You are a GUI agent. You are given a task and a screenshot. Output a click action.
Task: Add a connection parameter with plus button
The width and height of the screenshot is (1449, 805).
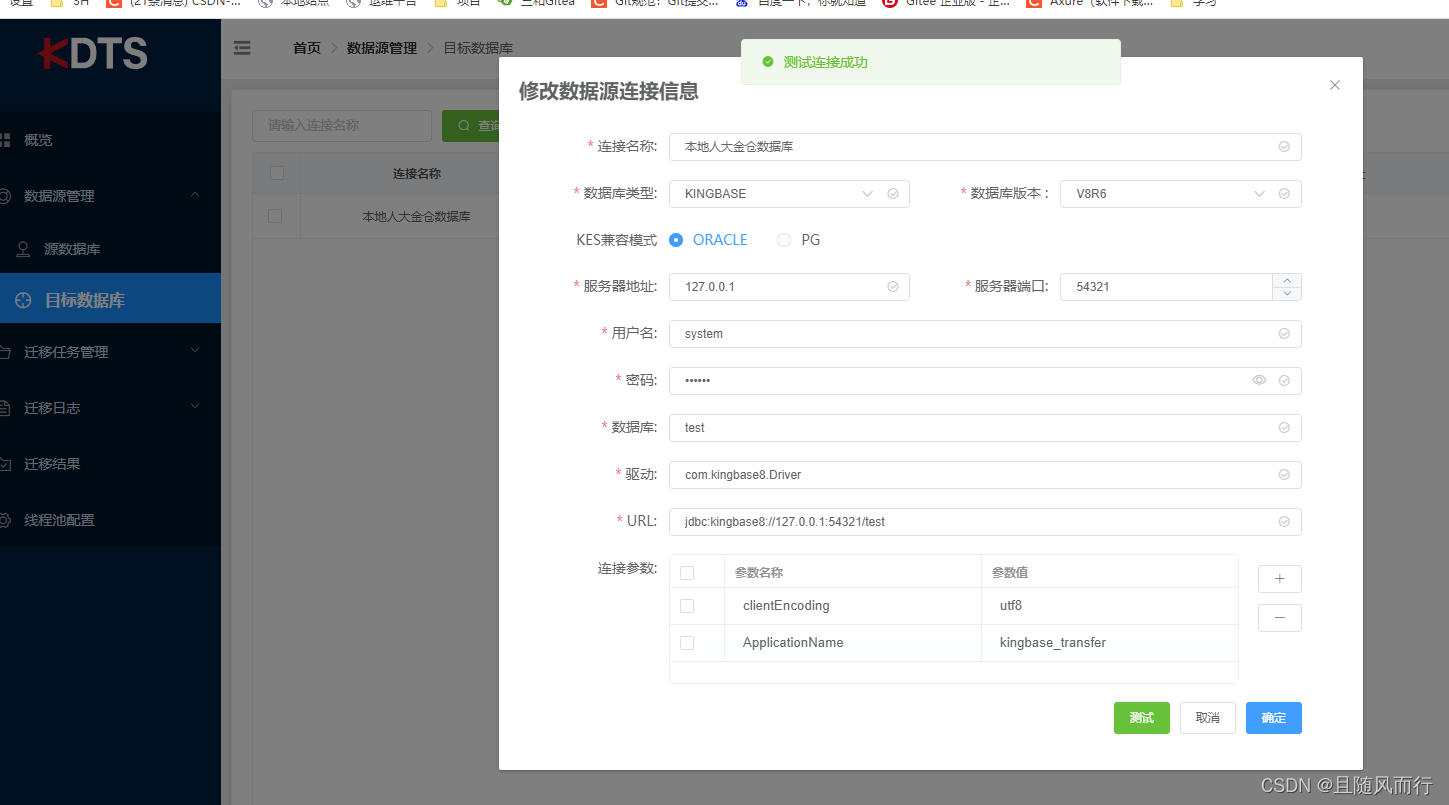tap(1279, 579)
